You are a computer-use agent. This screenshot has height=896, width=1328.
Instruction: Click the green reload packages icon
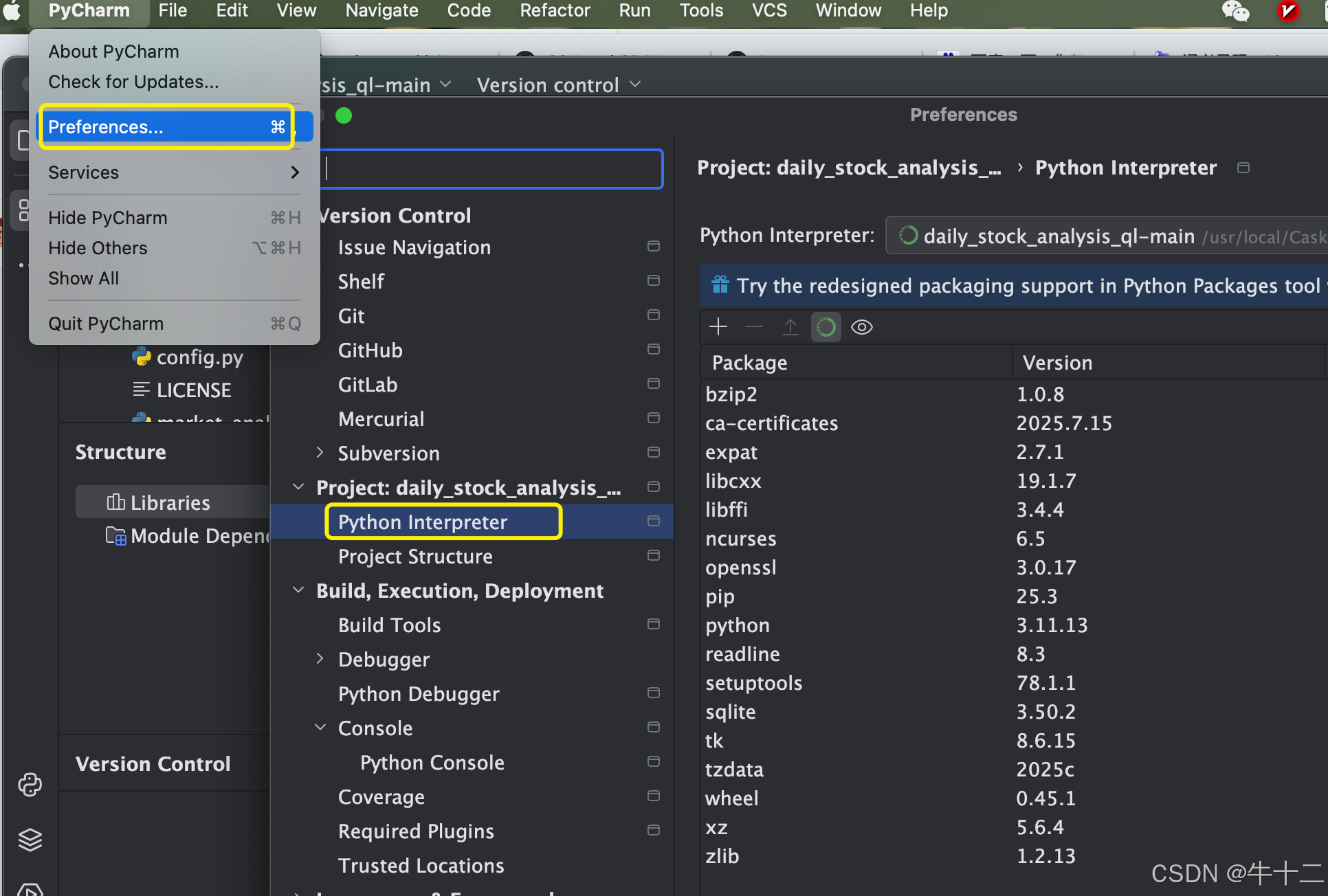click(x=826, y=327)
